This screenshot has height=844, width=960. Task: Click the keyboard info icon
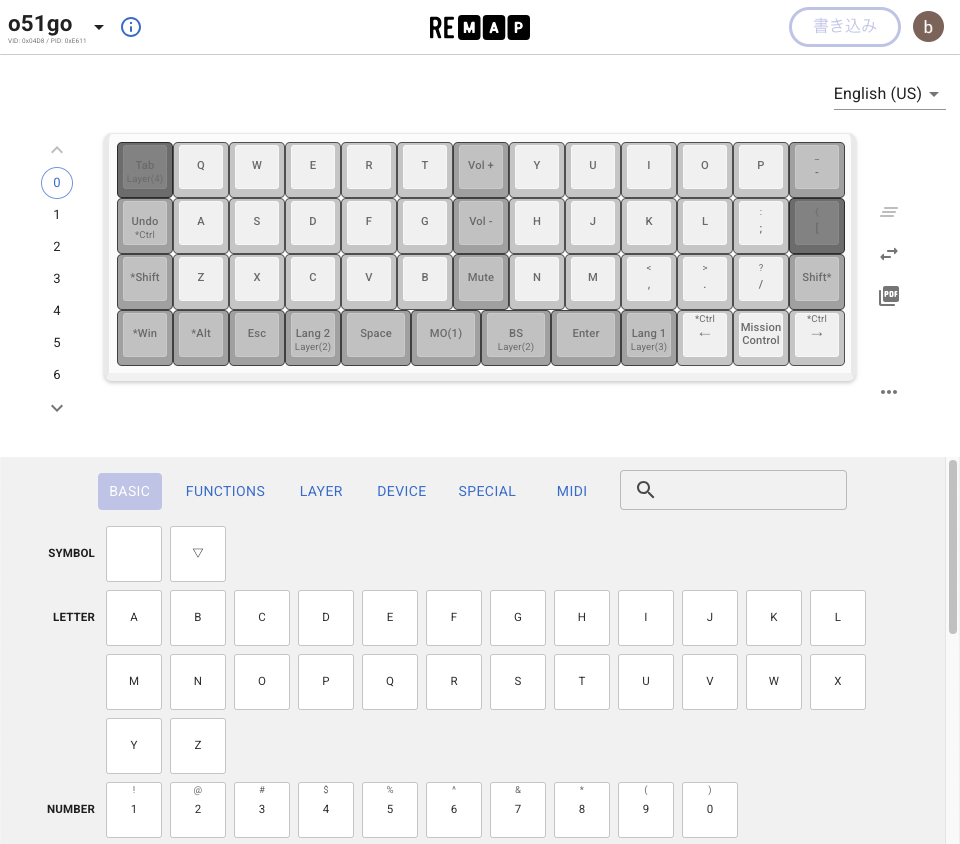[131, 27]
